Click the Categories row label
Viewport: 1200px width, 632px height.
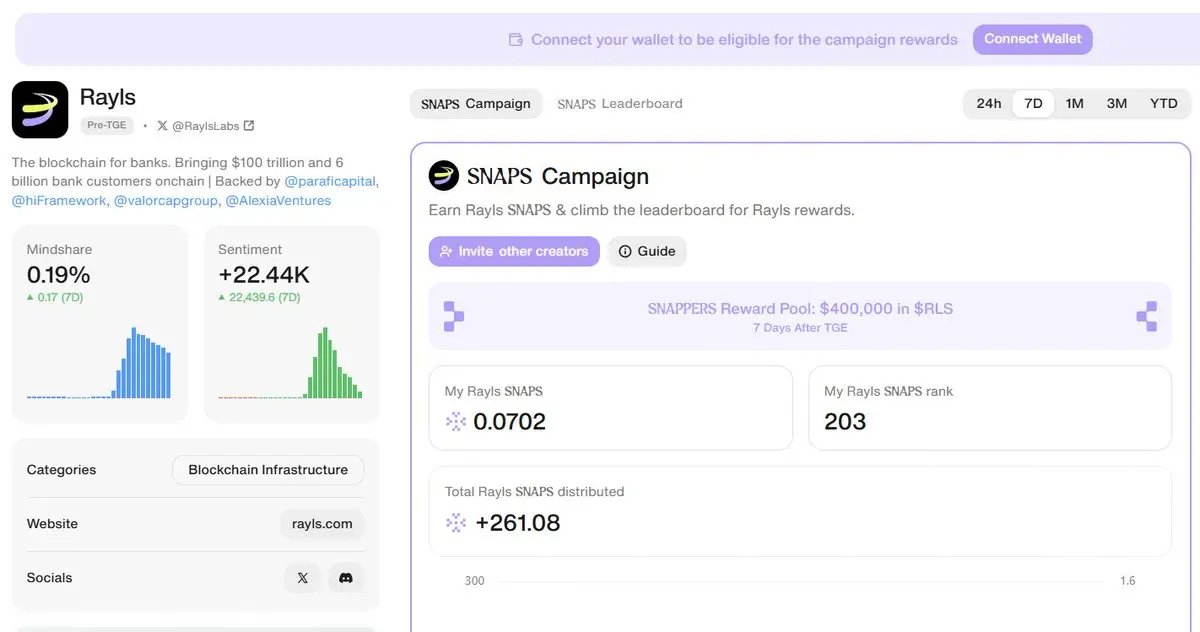(x=61, y=470)
